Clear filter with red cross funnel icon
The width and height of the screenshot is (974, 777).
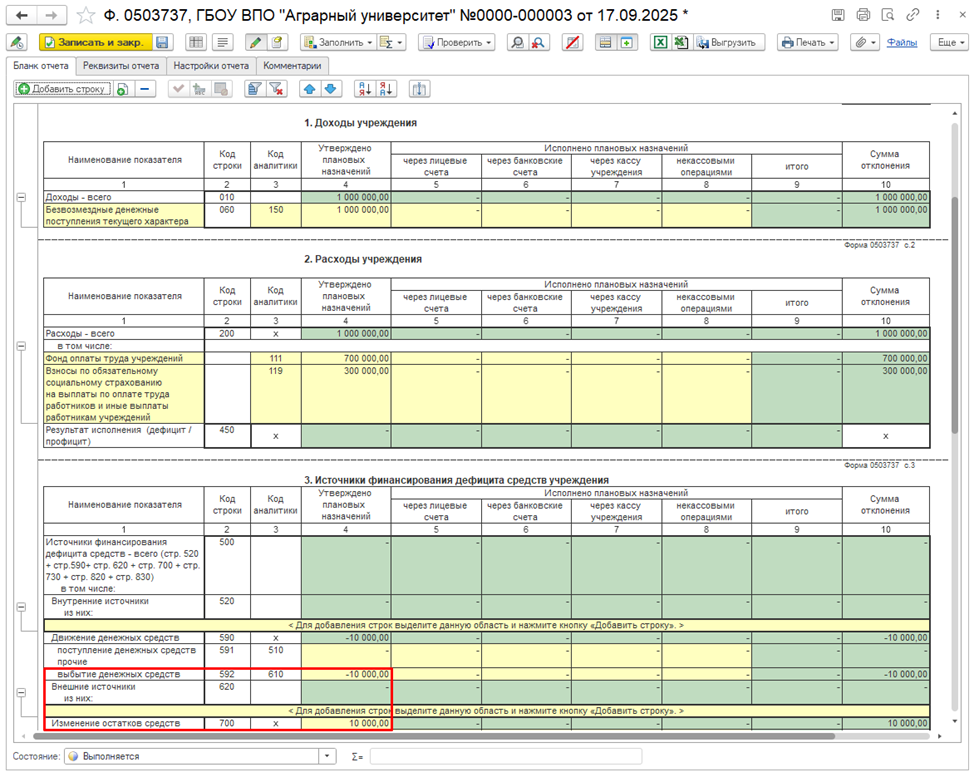[276, 89]
